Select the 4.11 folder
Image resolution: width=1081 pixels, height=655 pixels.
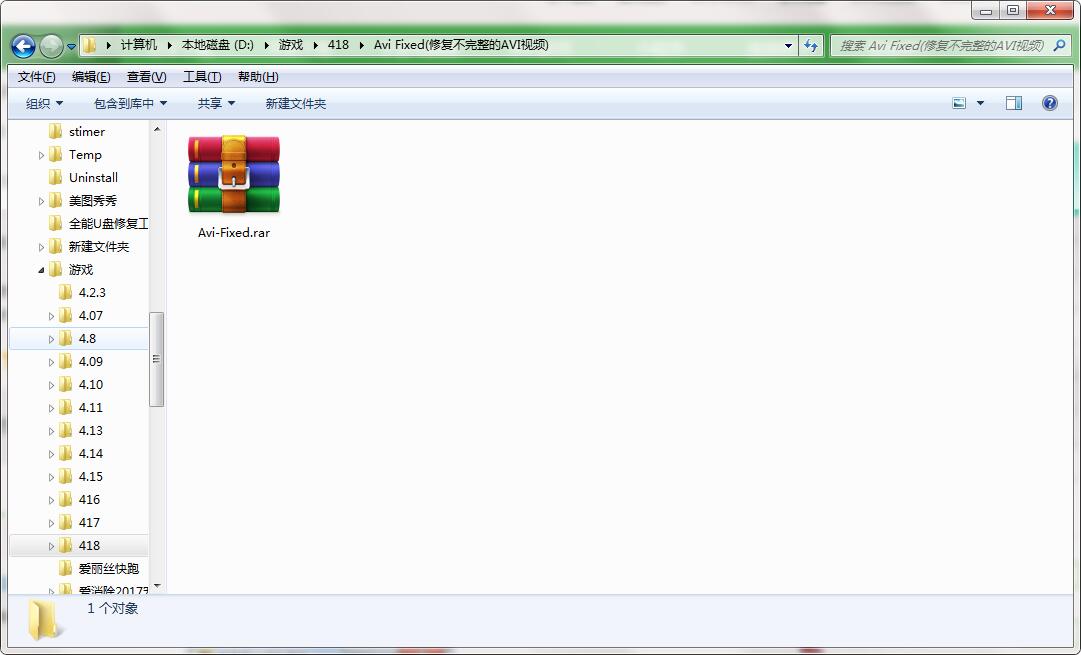(x=90, y=407)
